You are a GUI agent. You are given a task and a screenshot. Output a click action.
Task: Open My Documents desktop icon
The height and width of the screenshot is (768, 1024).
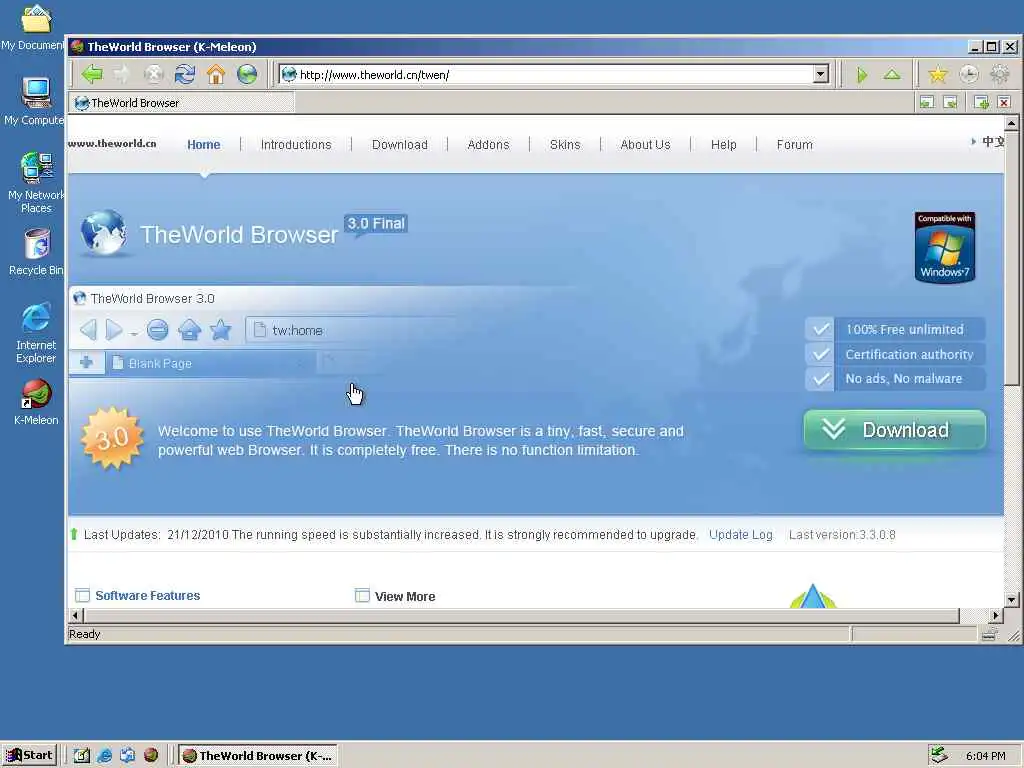point(35,26)
